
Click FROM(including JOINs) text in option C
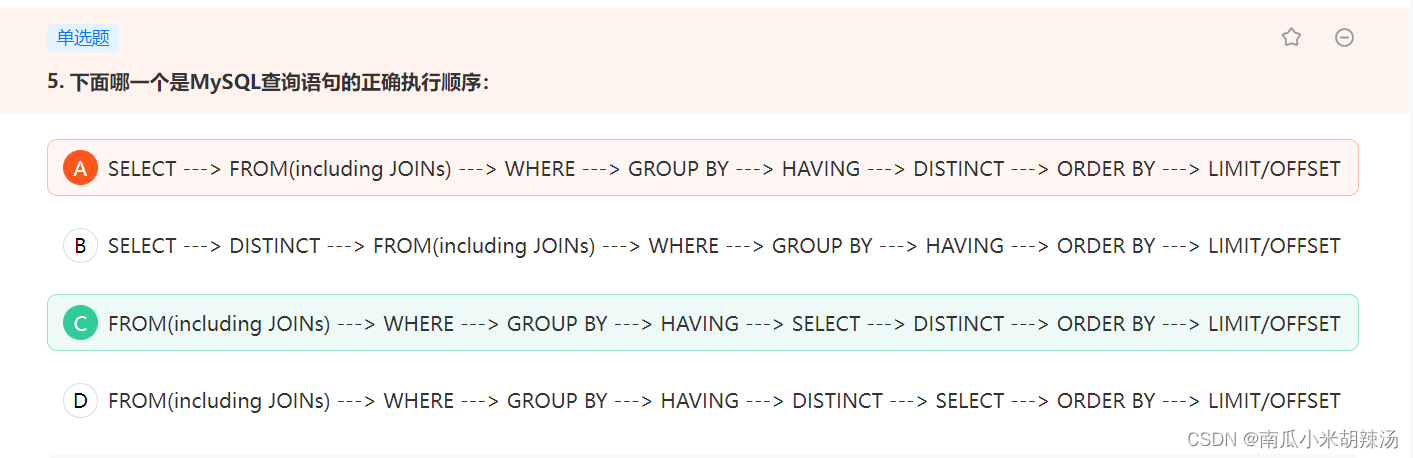click(x=219, y=324)
